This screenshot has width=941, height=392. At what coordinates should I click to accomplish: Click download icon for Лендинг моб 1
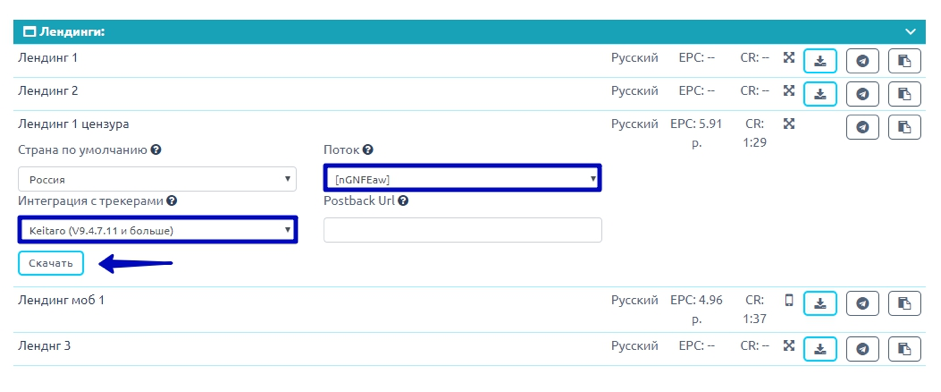[820, 303]
